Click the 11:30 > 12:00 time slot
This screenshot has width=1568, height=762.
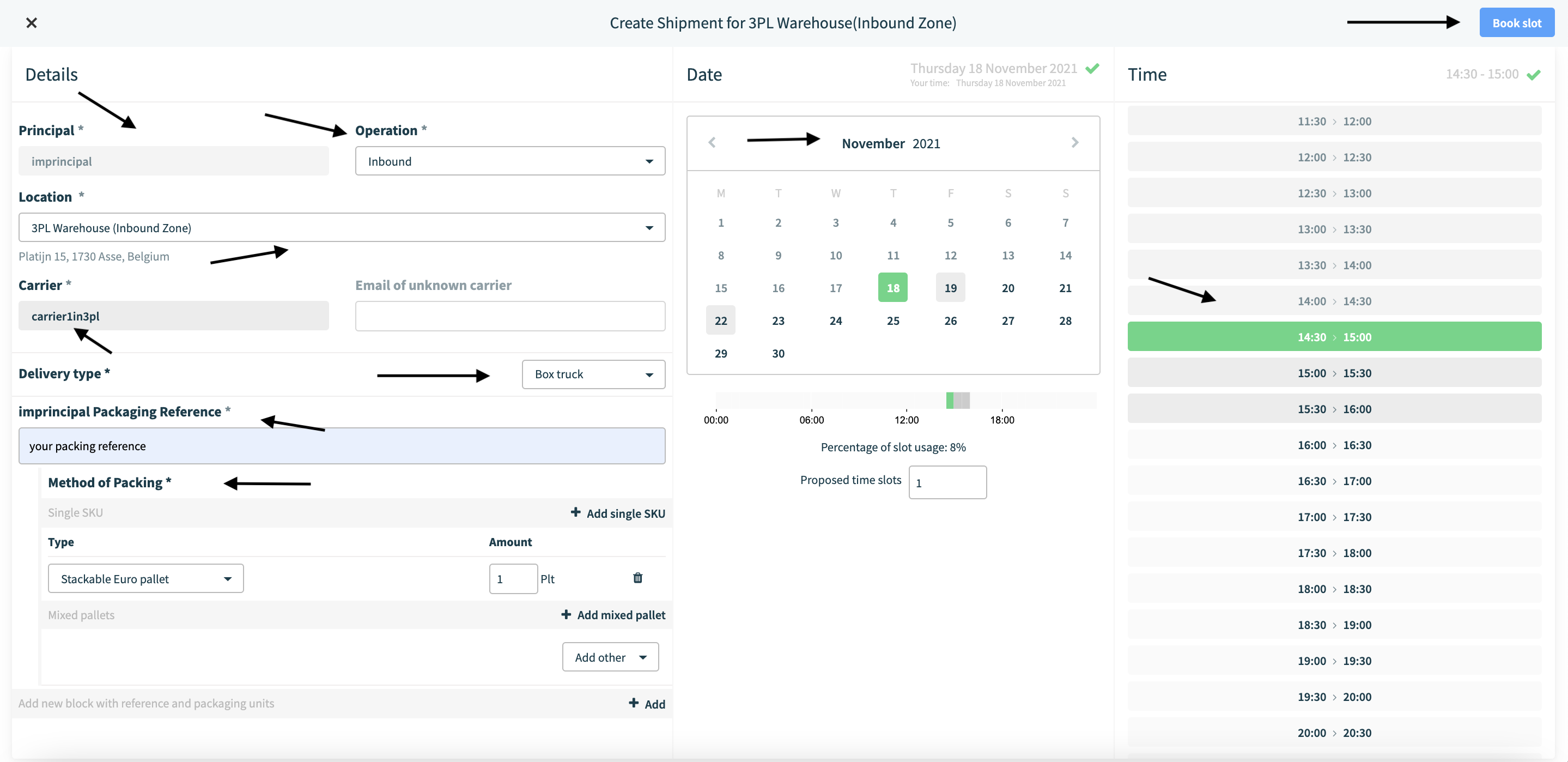pos(1334,120)
